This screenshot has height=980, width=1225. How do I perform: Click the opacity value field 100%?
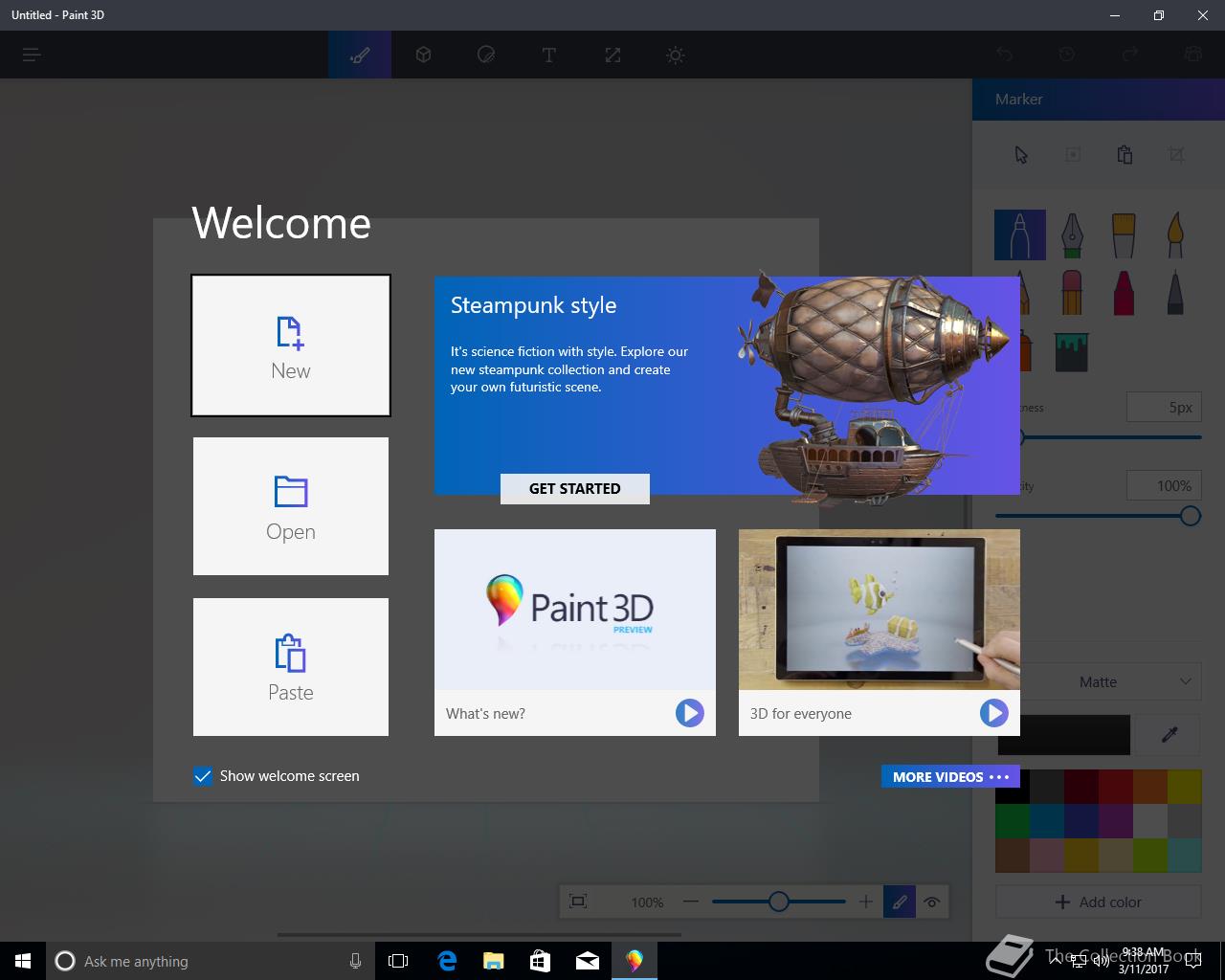click(1164, 486)
